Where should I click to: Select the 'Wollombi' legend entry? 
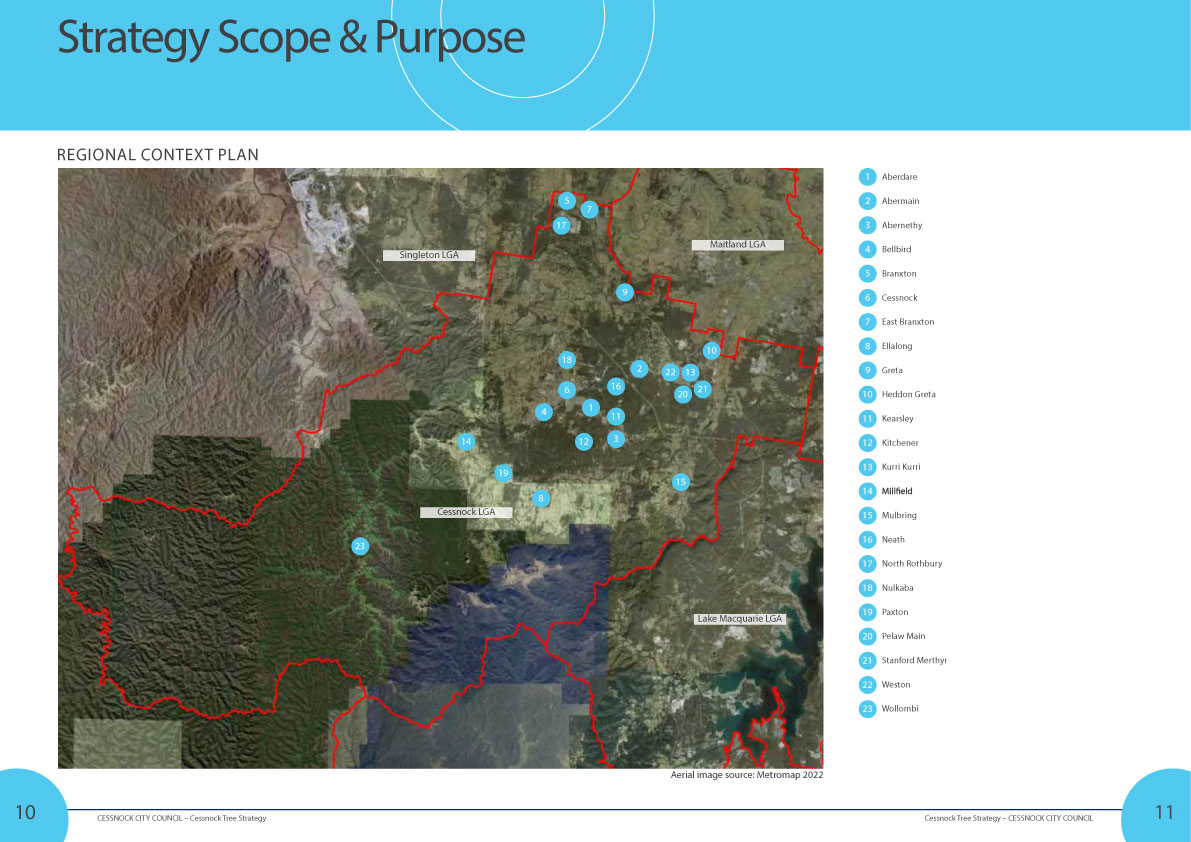coord(900,708)
